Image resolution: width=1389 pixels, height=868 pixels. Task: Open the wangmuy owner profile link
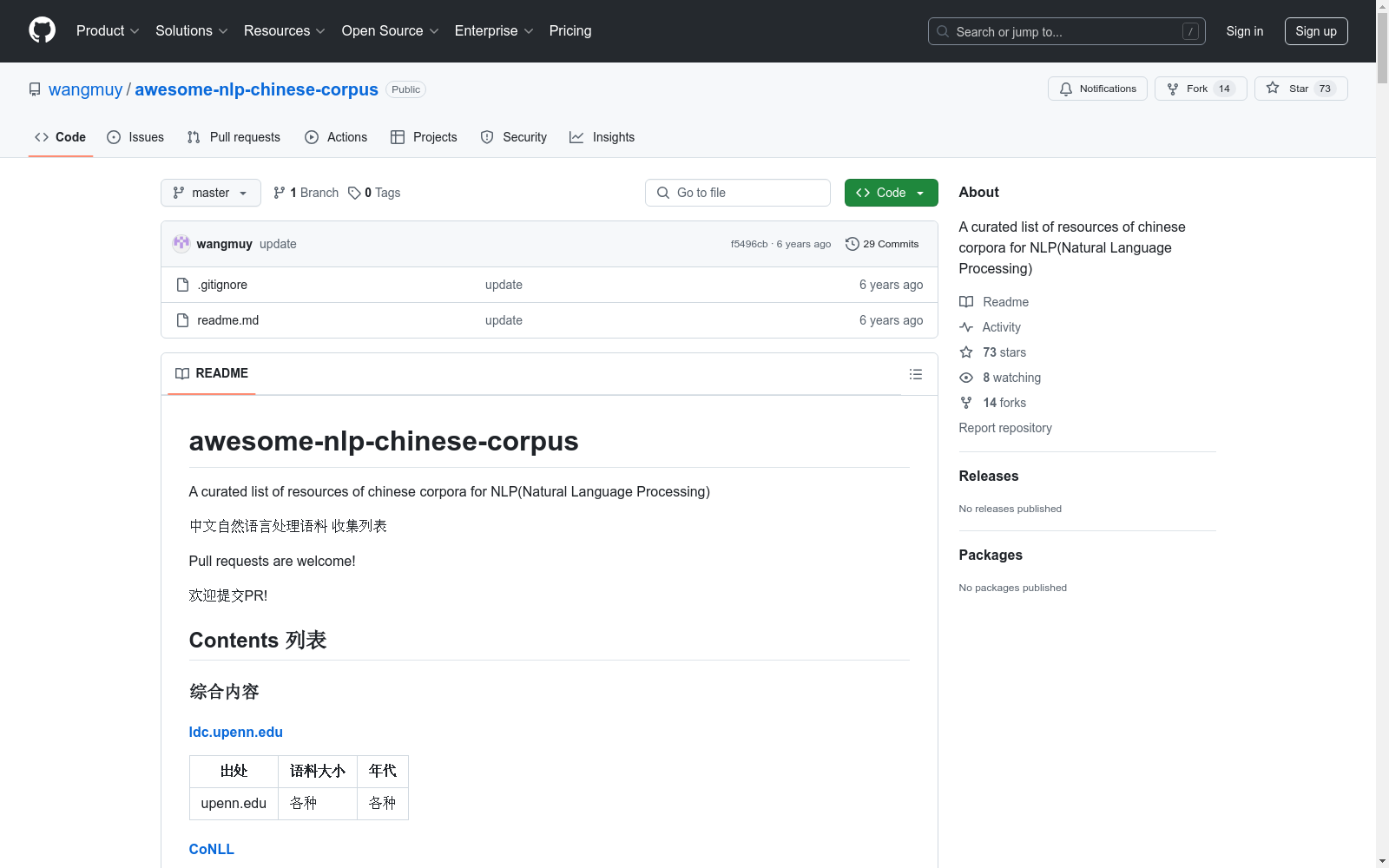pyautogui.click(x=86, y=89)
